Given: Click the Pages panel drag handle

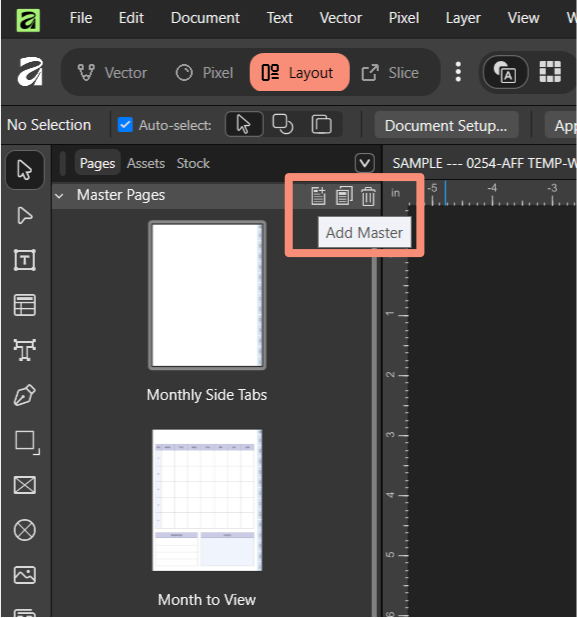Looking at the screenshot, I should [x=62, y=163].
